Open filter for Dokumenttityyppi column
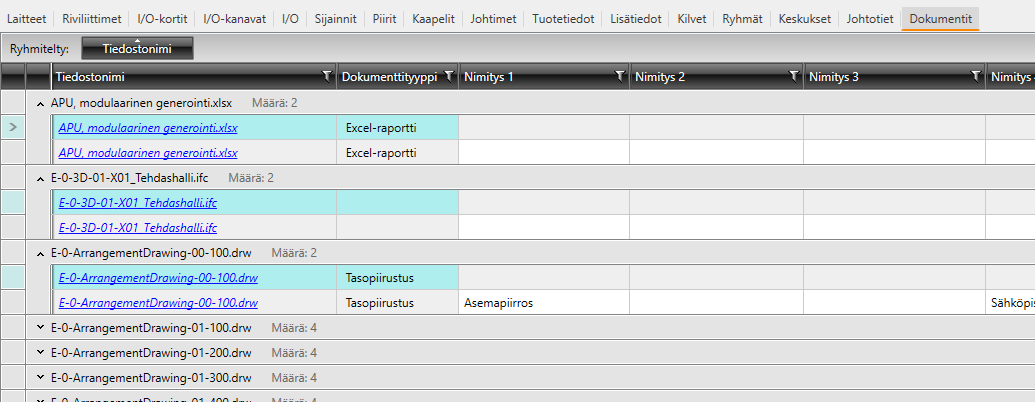1035x402 pixels. pos(449,76)
